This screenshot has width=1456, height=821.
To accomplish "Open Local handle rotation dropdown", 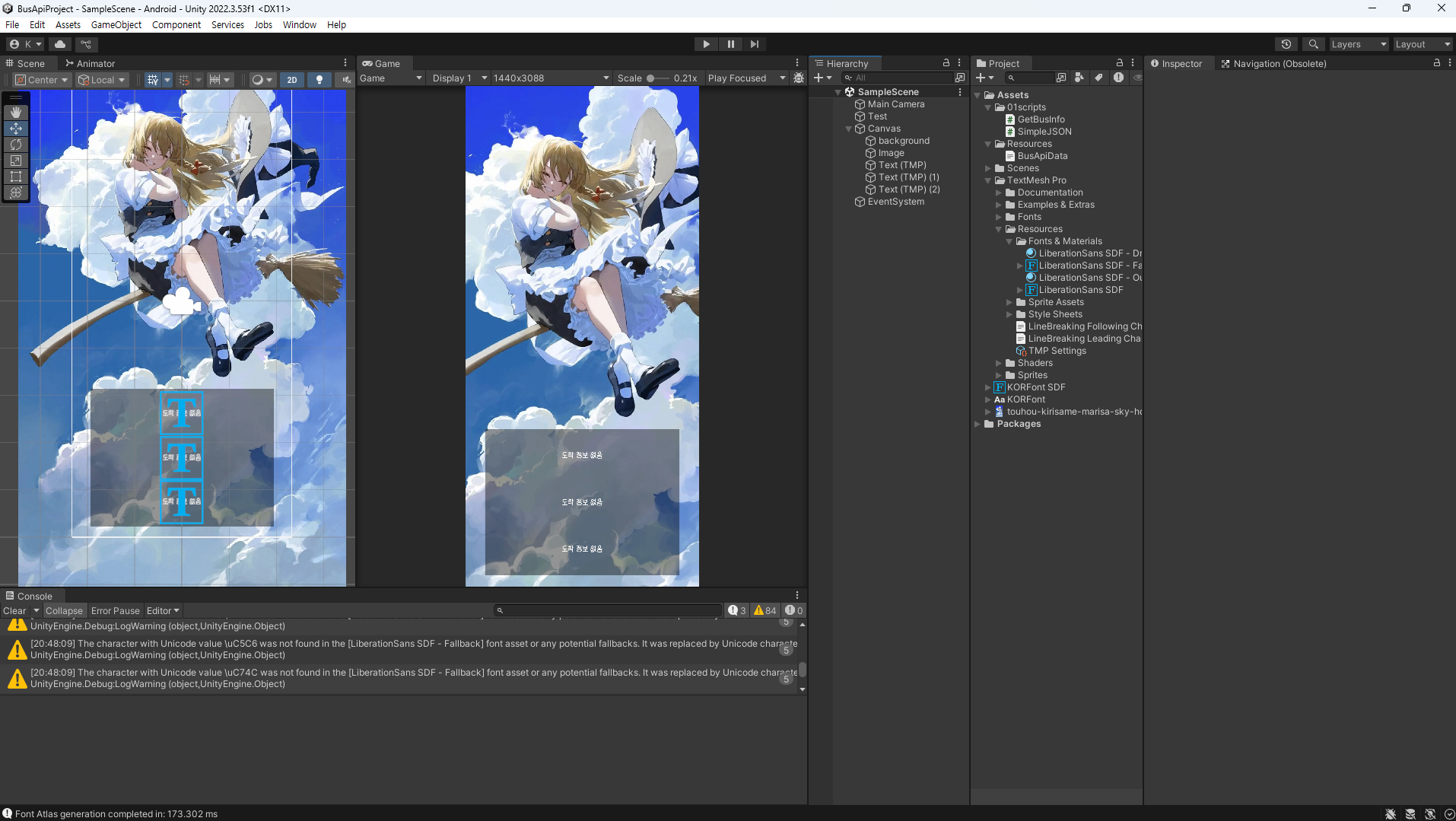I will coord(102,80).
